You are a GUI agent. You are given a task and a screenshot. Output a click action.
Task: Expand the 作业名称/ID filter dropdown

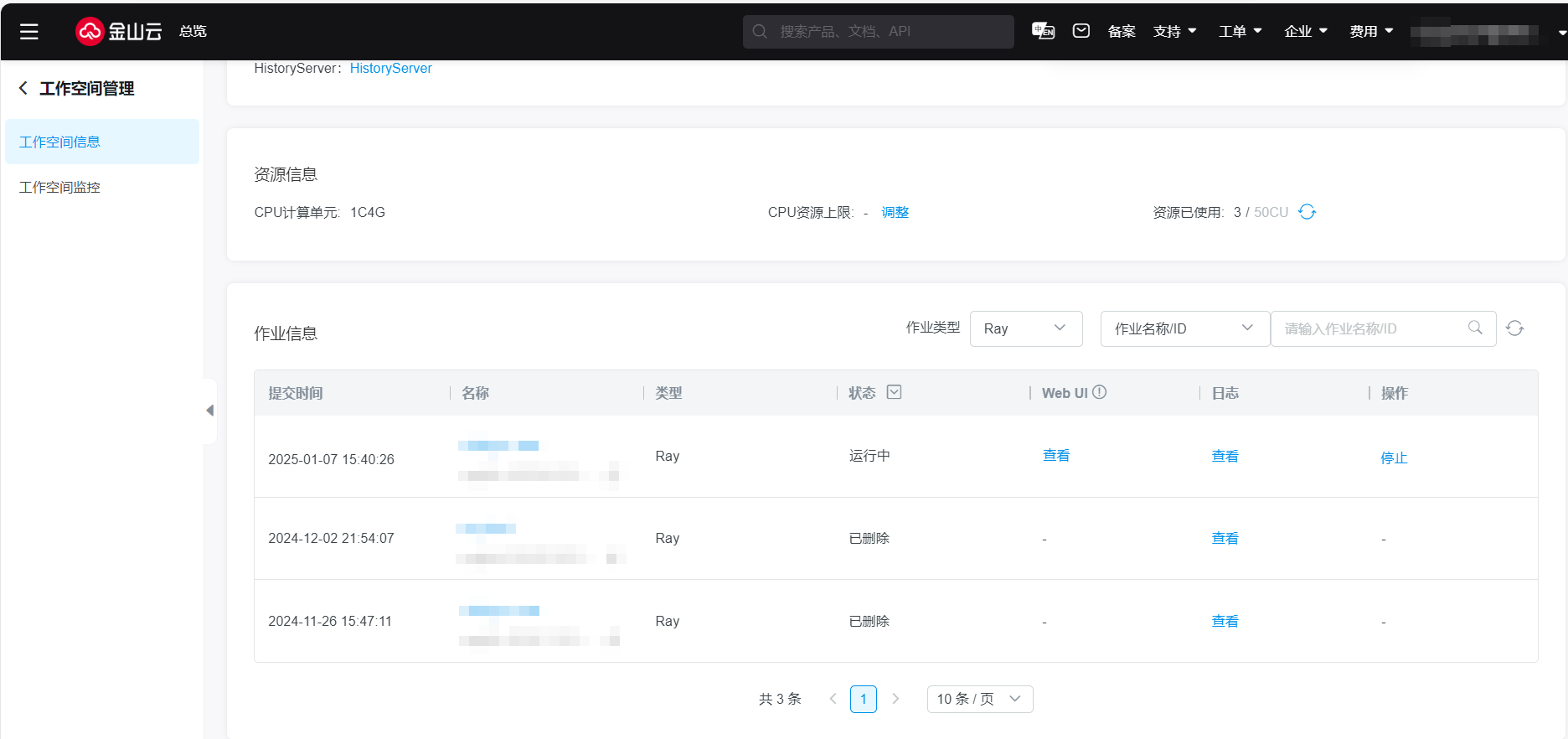coord(1184,328)
